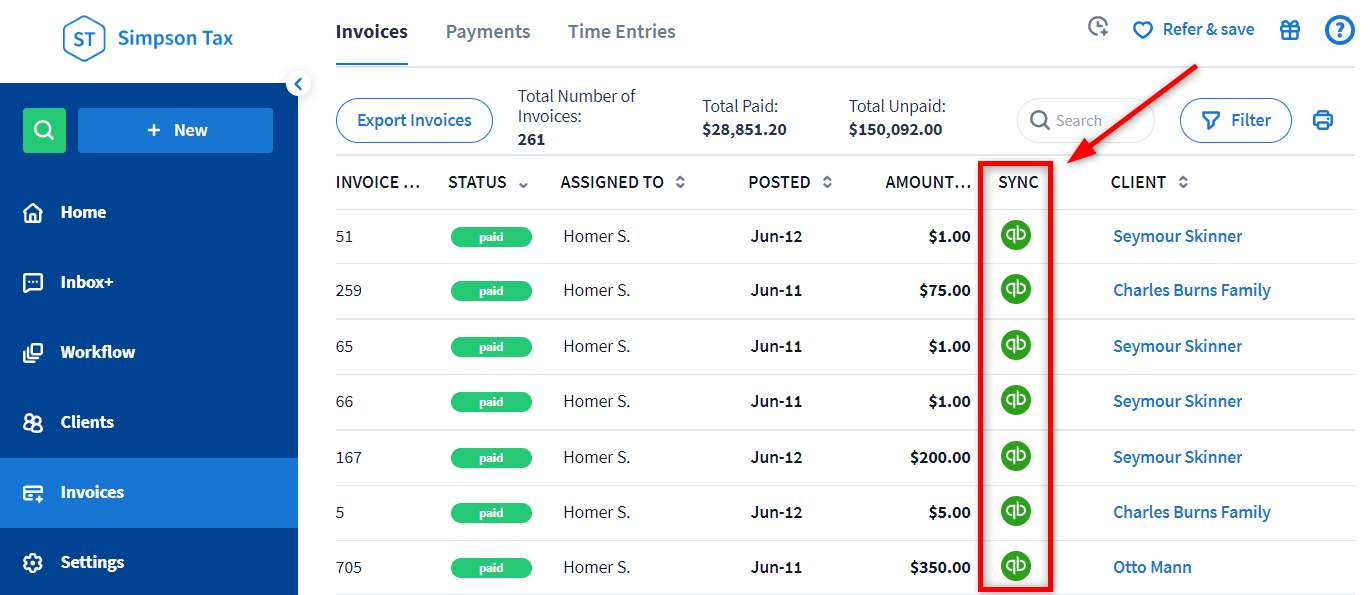Switch to the Time Entries tab
This screenshot has width=1371, height=595.
pyautogui.click(x=621, y=31)
